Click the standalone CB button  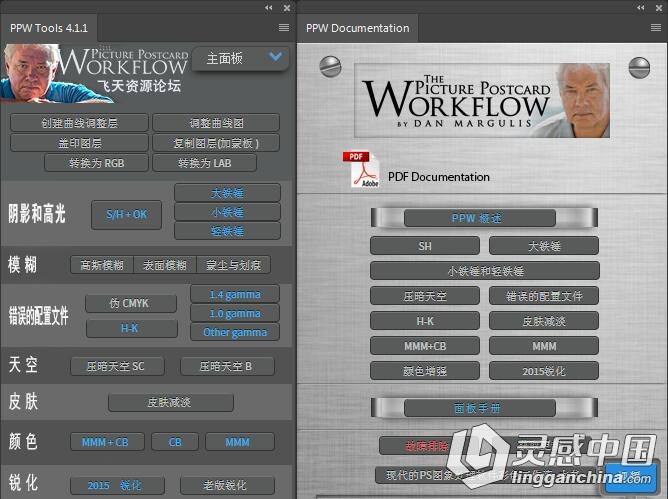175,442
